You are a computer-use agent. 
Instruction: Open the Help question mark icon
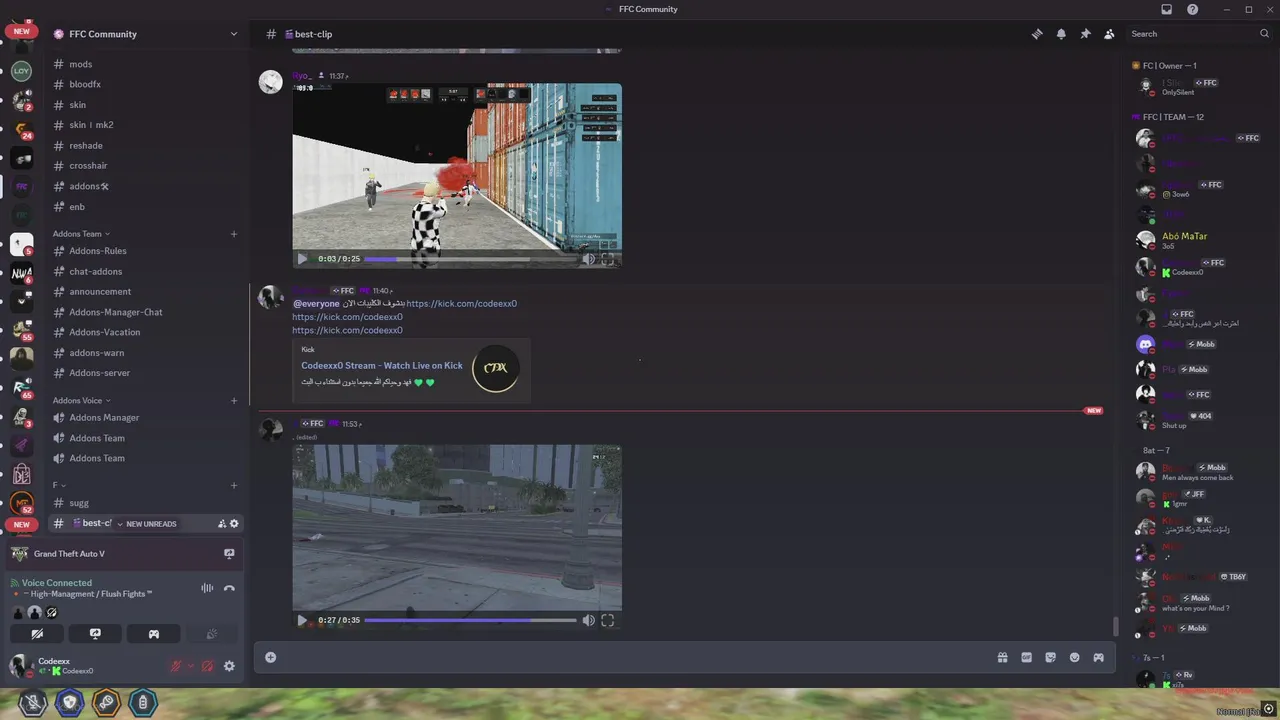(x=1192, y=9)
